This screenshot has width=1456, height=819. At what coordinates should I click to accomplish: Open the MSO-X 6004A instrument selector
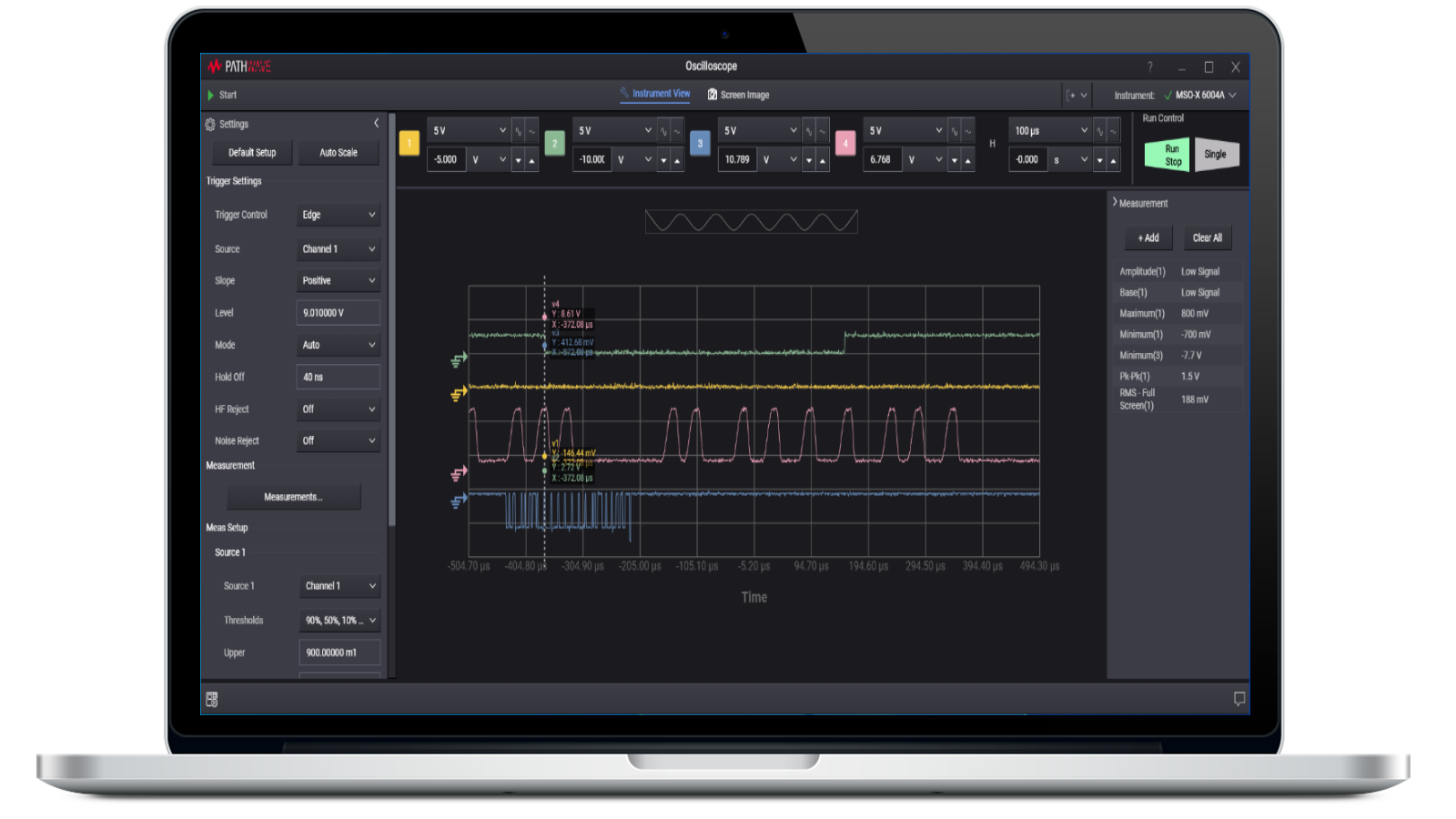tap(1199, 94)
